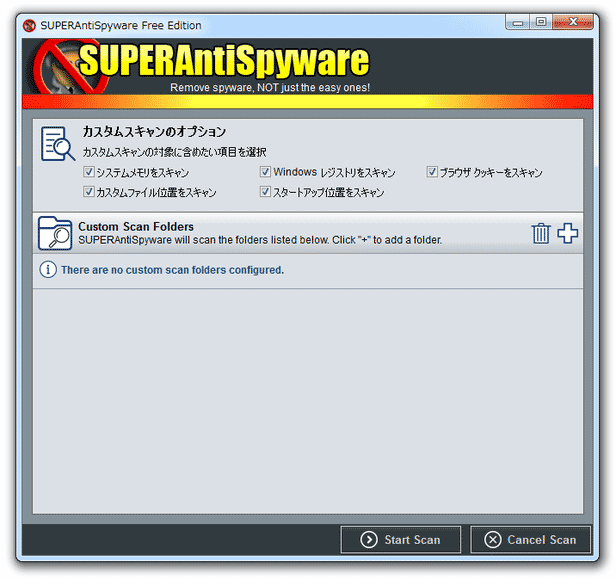Click the Custom Scan Folders folder icon
Image resolution: width=616 pixels, height=580 pixels.
click(x=55, y=233)
